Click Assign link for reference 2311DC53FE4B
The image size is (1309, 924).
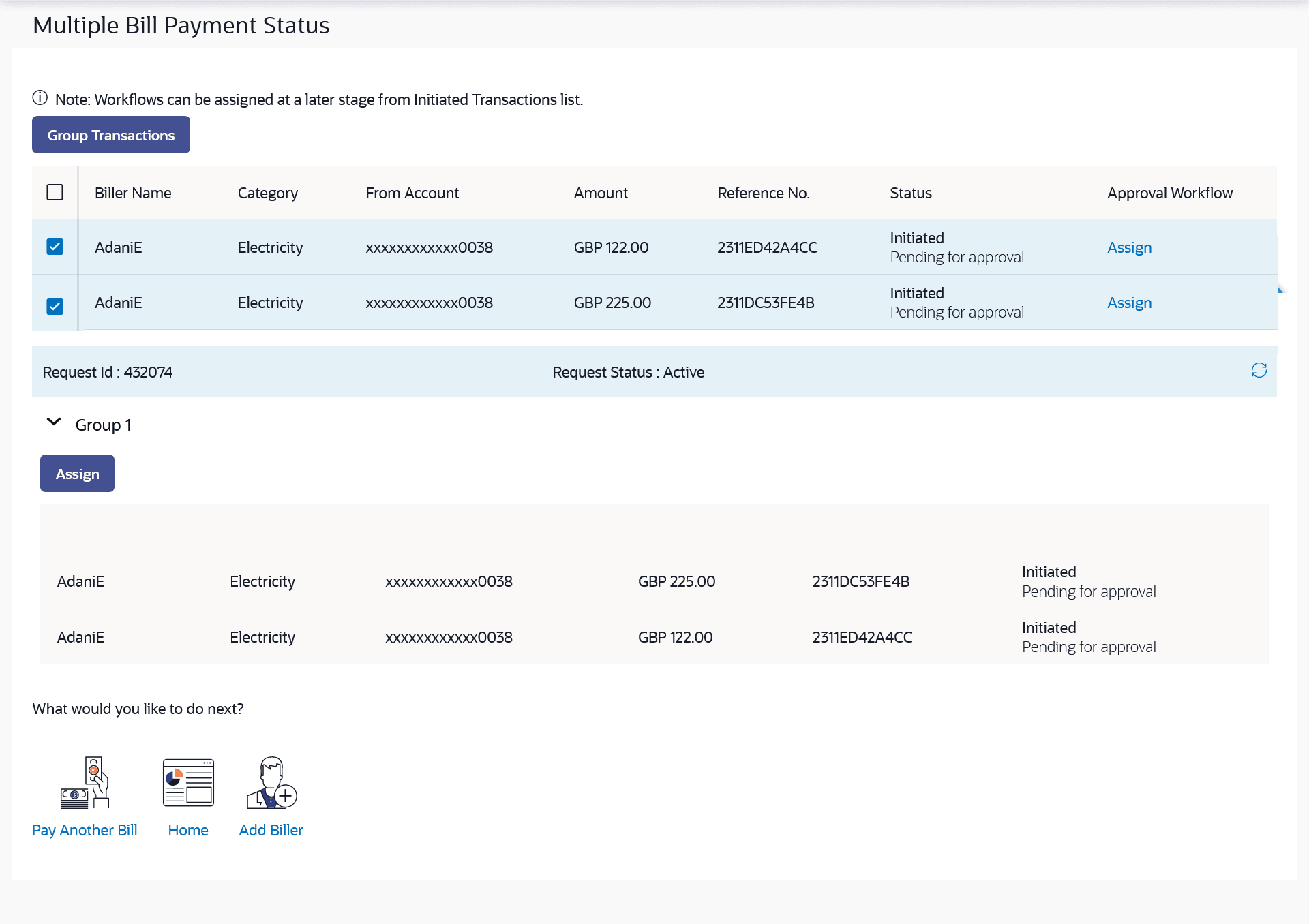pos(1129,303)
